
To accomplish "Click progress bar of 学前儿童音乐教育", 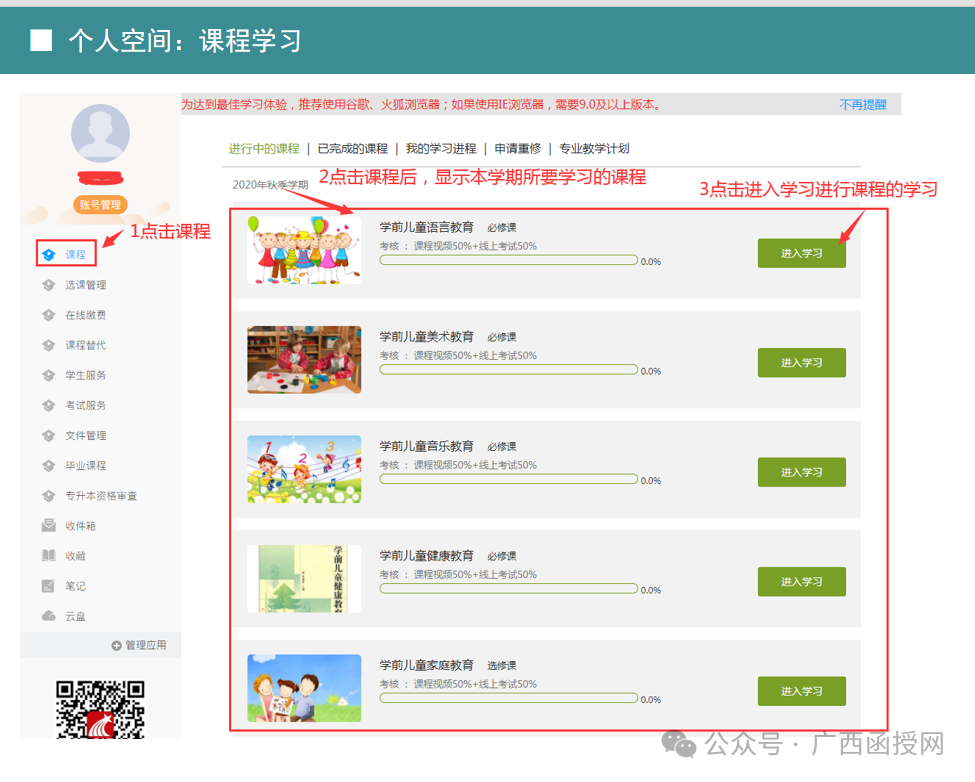I will pyautogui.click(x=509, y=479).
